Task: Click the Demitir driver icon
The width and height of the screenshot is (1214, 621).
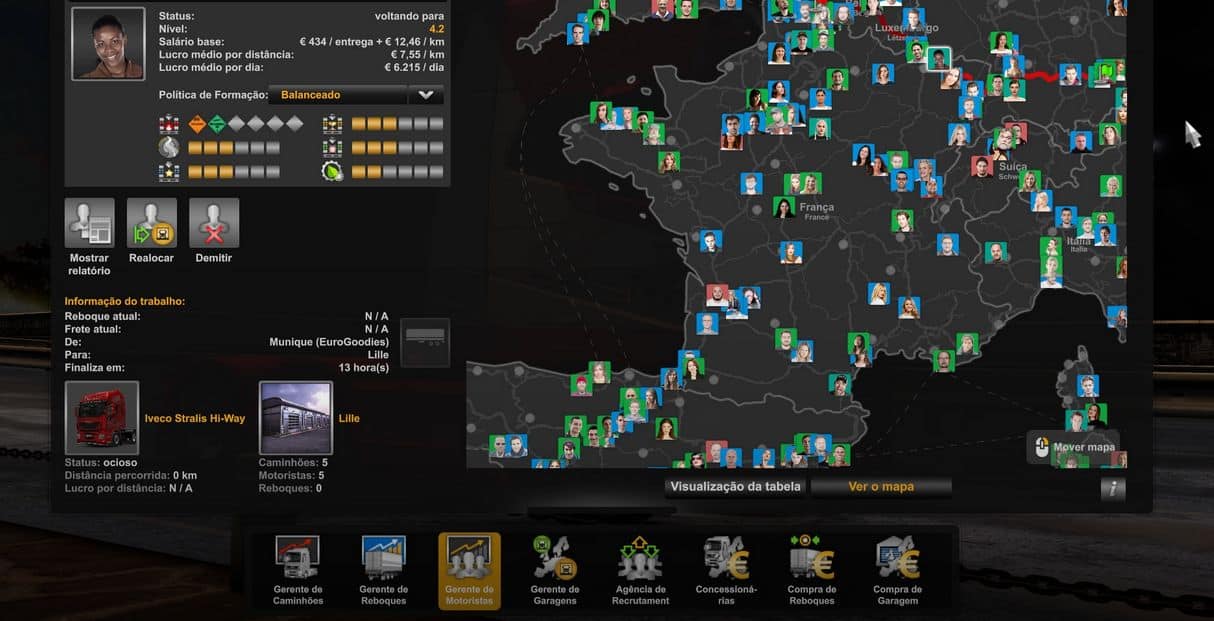Action: 214,223
